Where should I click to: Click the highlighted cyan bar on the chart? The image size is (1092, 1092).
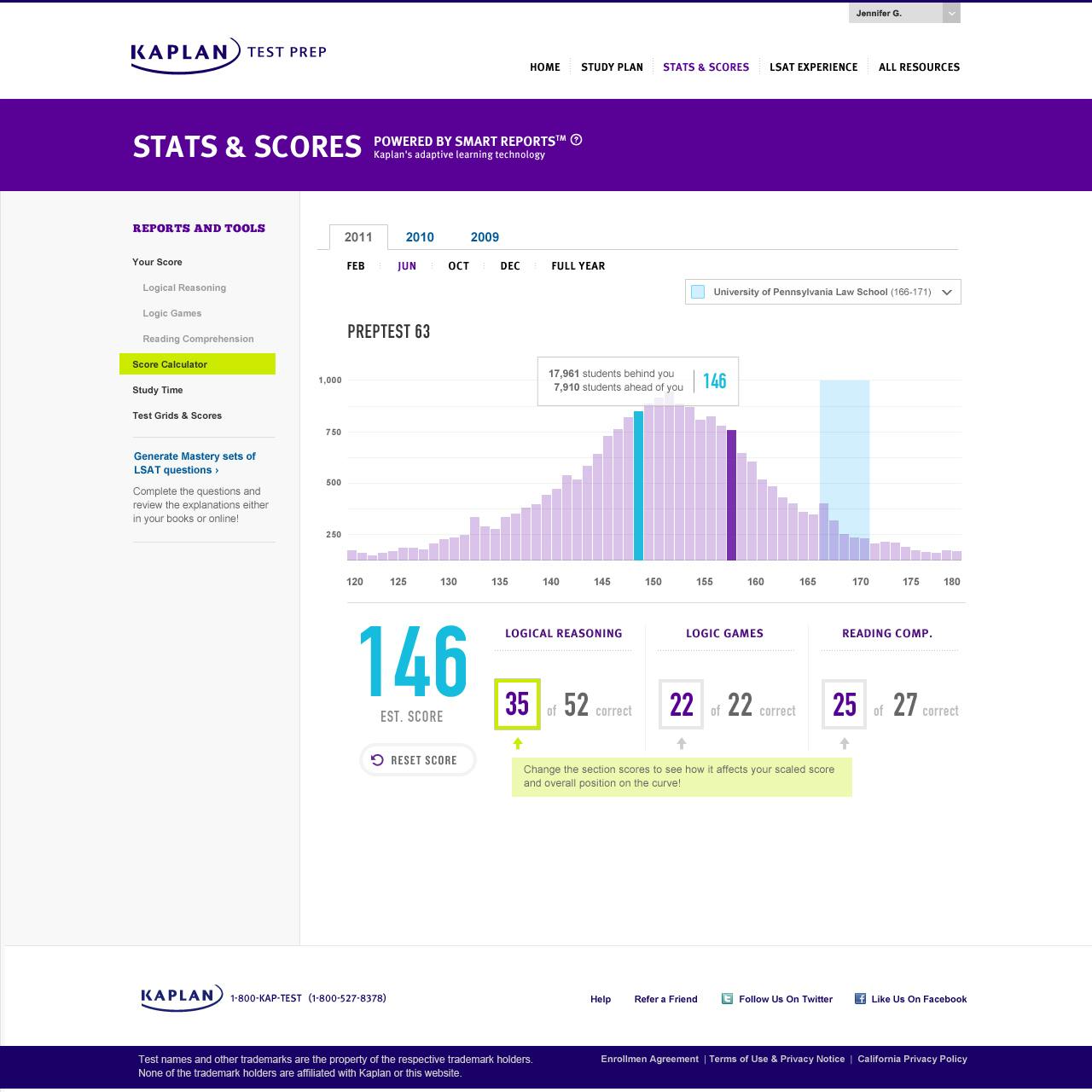pos(638,485)
